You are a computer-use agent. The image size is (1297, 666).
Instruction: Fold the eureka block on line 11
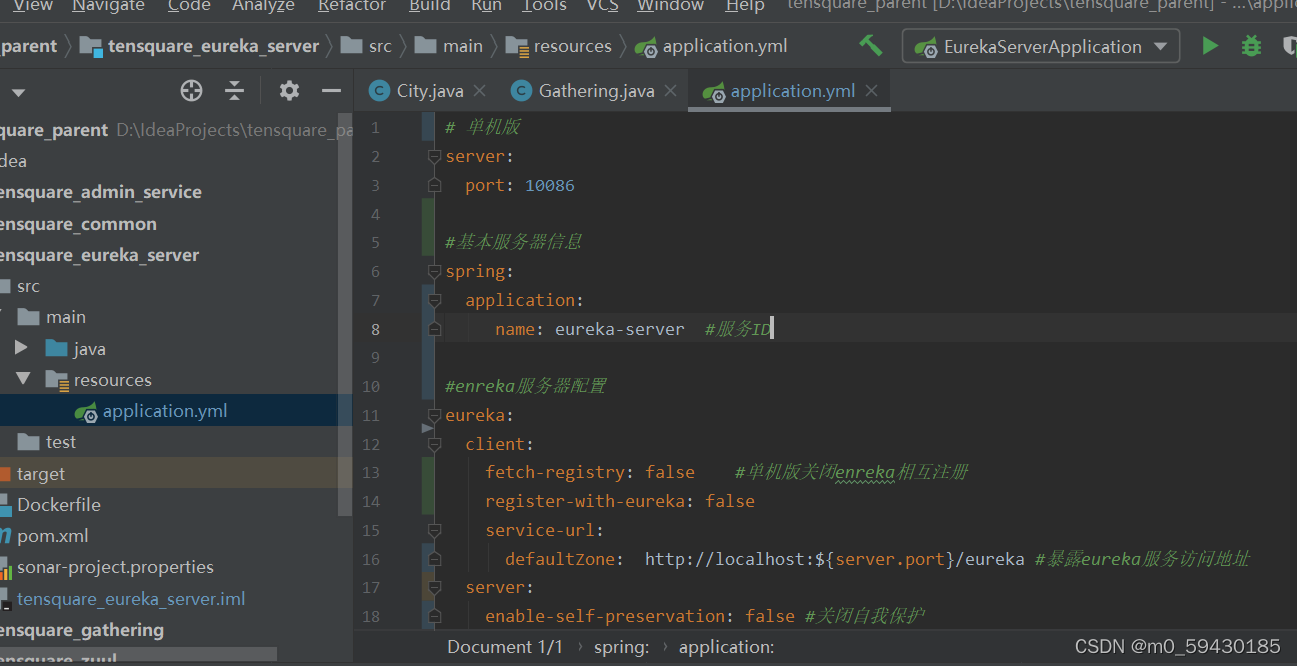pos(434,415)
